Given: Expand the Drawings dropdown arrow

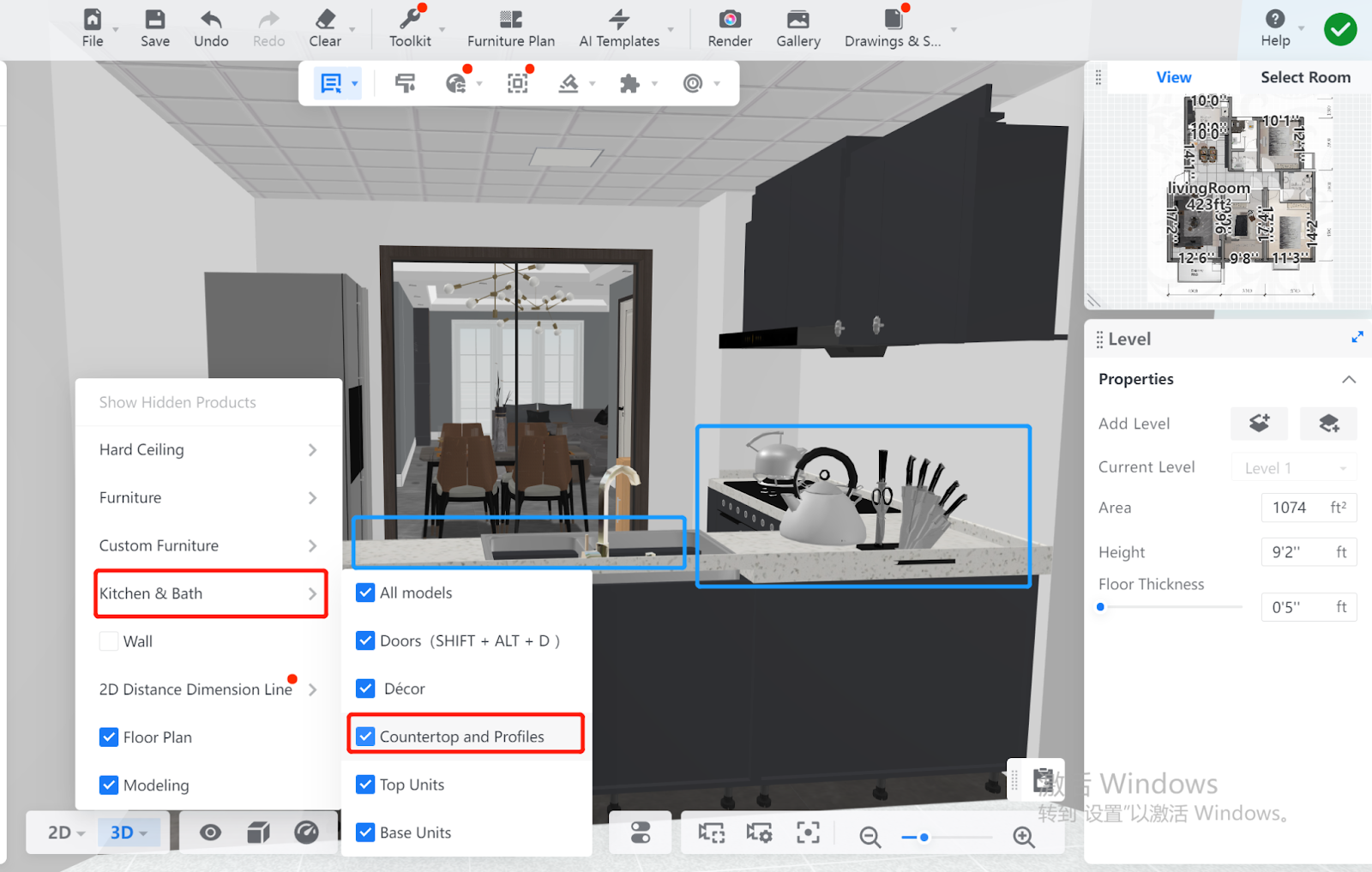Looking at the screenshot, I should point(954,30).
